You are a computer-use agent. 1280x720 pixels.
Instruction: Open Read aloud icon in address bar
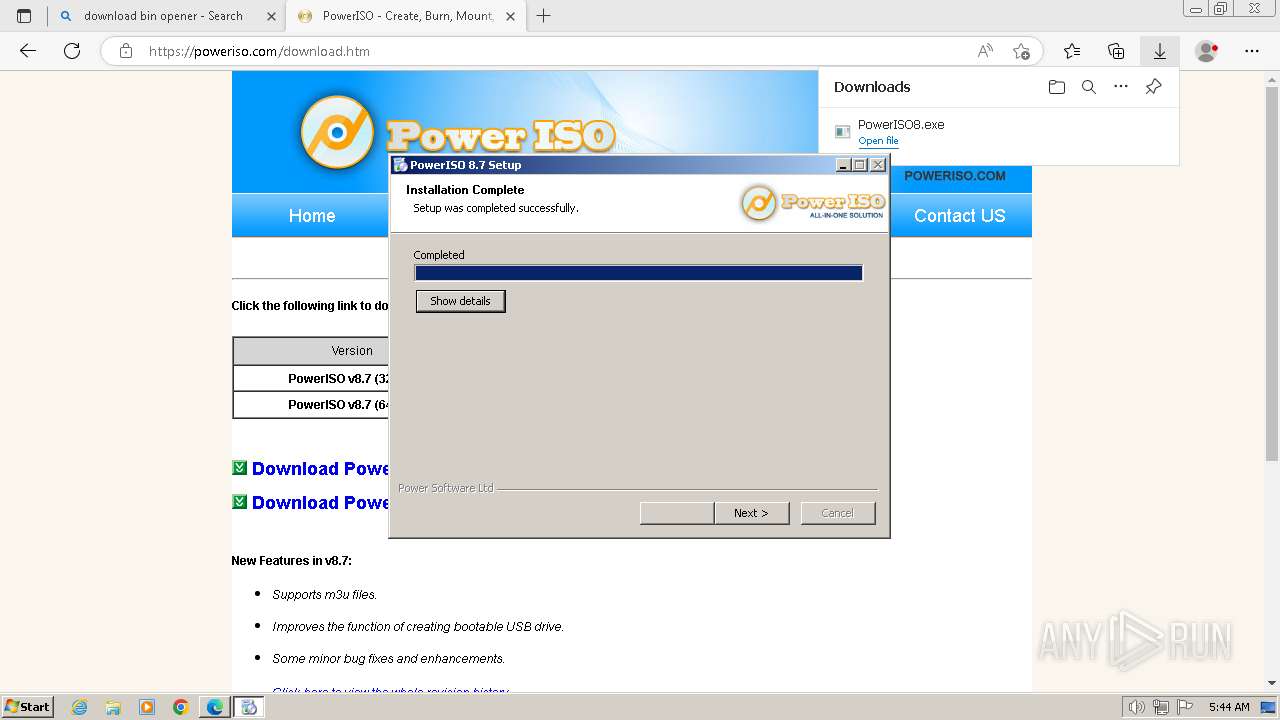pyautogui.click(x=985, y=51)
